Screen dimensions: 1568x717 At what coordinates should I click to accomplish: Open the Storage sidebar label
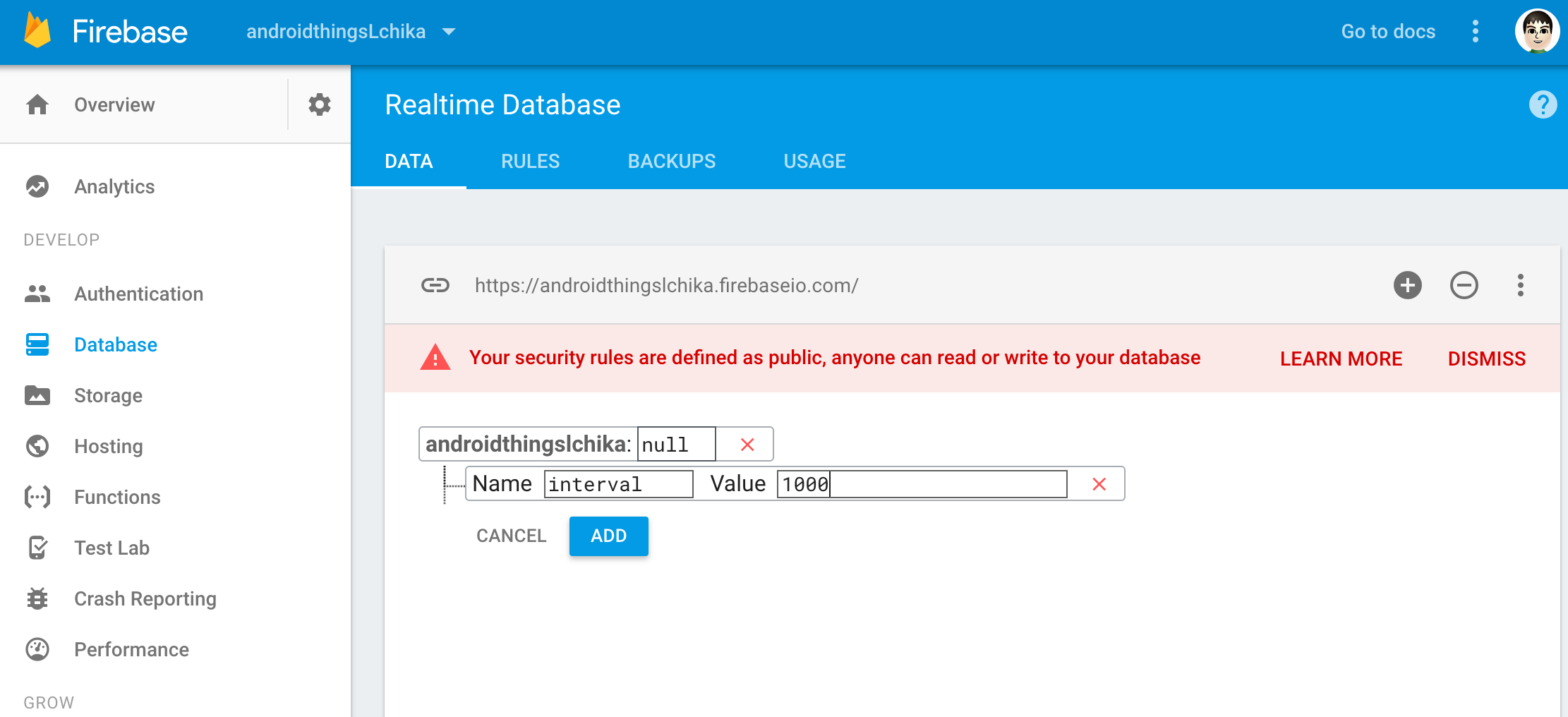(109, 395)
